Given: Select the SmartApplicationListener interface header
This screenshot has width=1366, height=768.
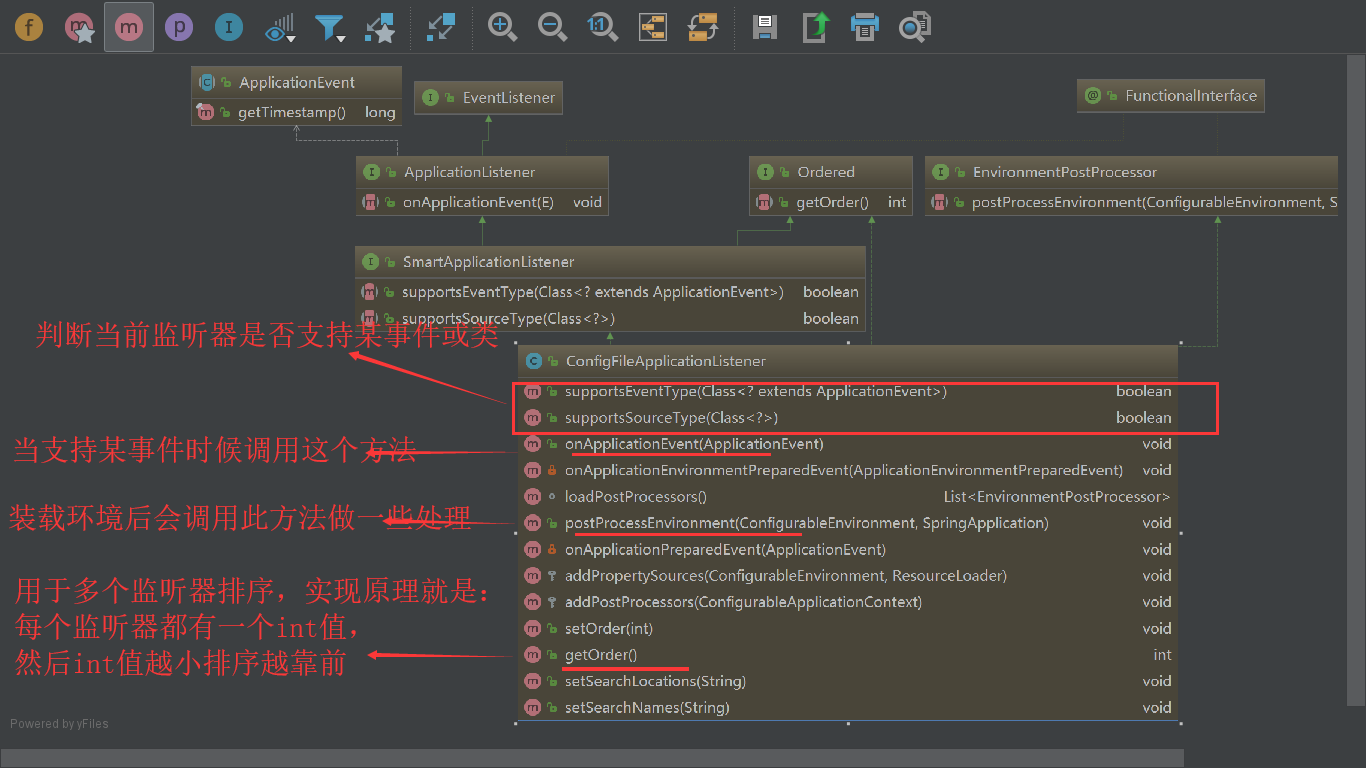Looking at the screenshot, I should 610,261.
